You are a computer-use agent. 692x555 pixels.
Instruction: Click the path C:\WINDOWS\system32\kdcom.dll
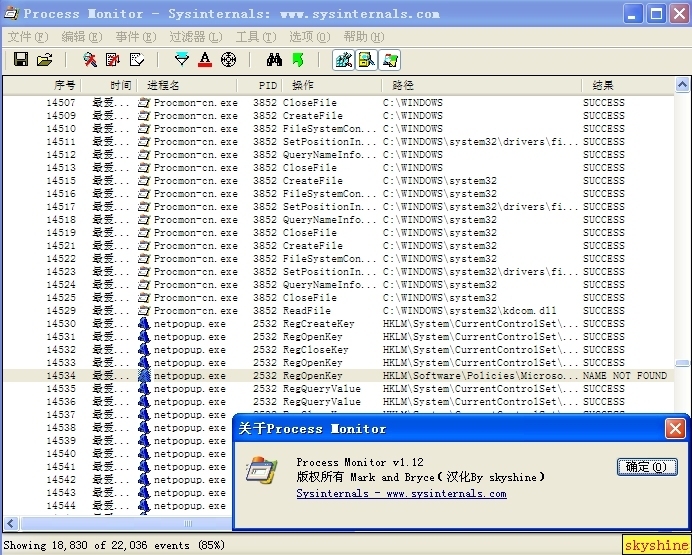click(x=470, y=311)
